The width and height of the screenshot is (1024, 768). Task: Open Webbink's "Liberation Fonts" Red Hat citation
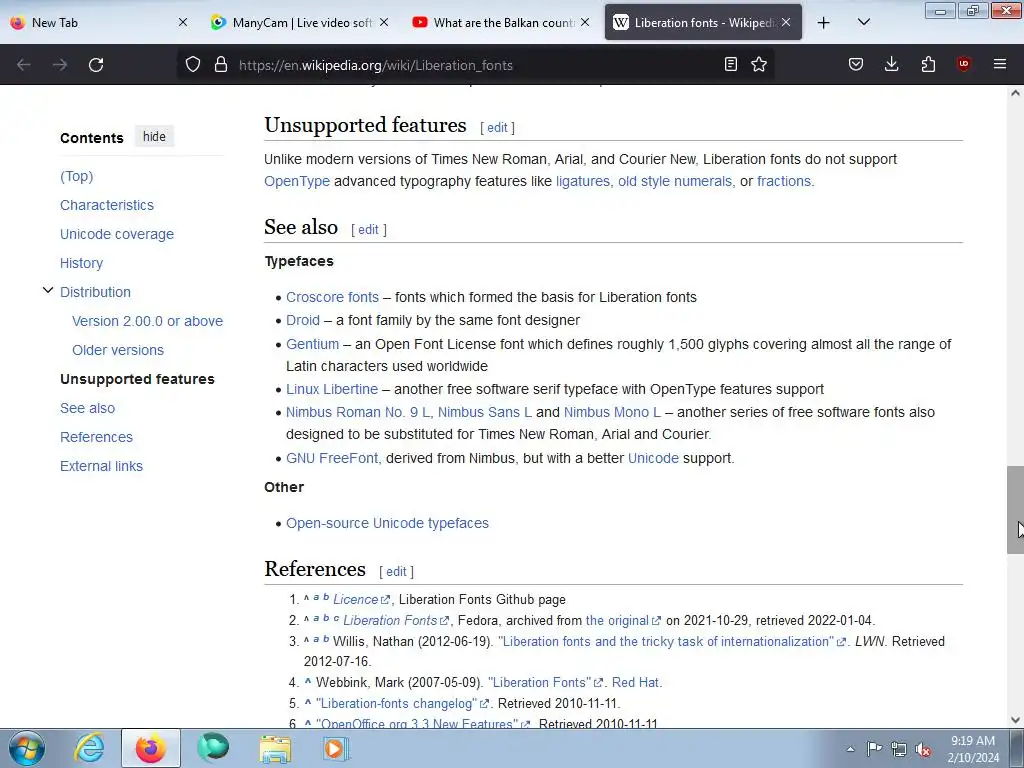pos(545,682)
